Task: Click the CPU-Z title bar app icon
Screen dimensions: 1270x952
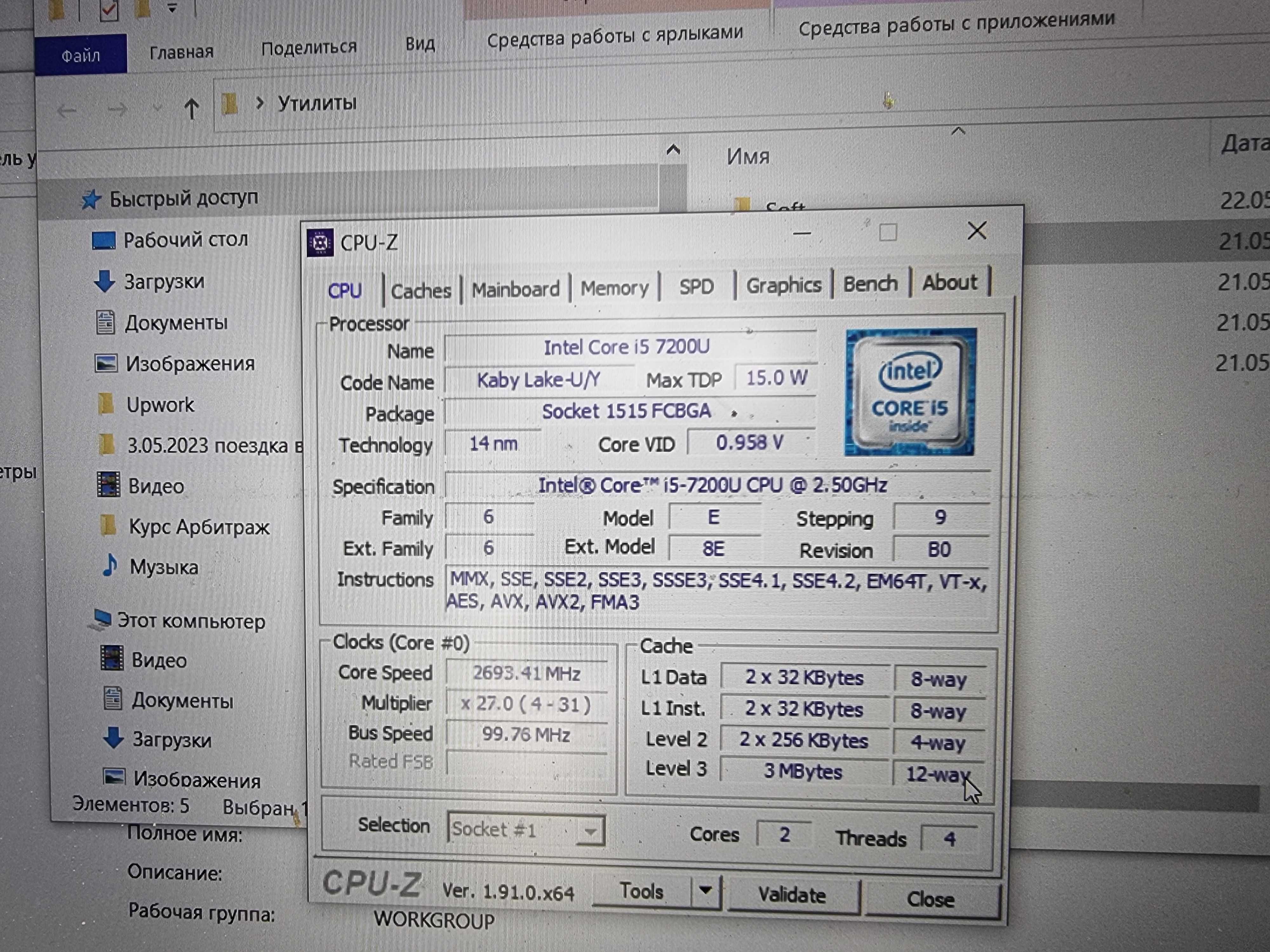Action: [x=320, y=243]
